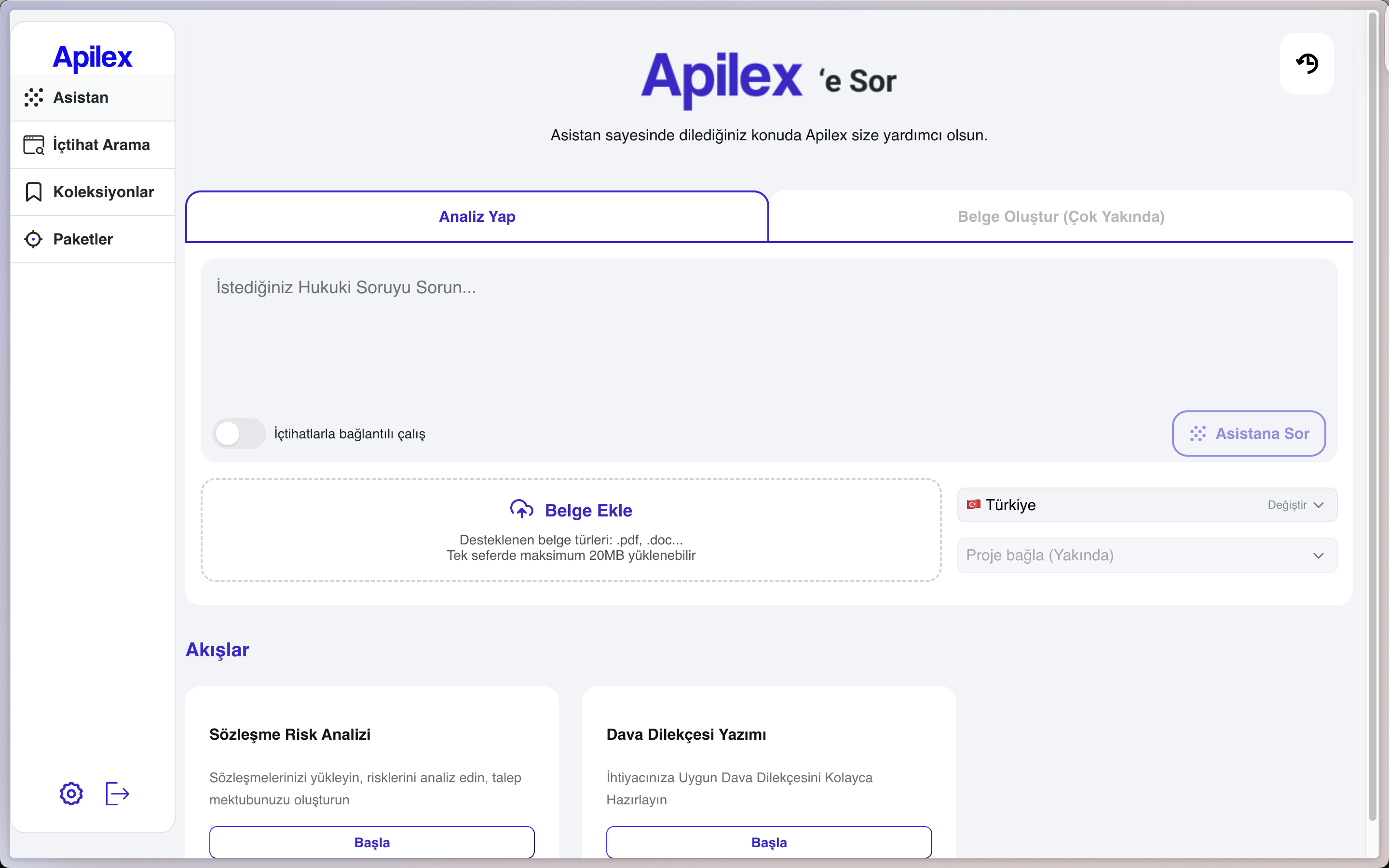Click the Dava Dilekçesi Yazımı card title

(686, 734)
